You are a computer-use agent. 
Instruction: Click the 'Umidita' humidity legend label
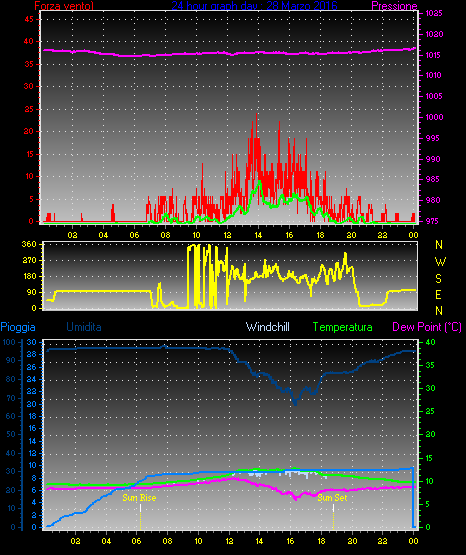(84, 327)
